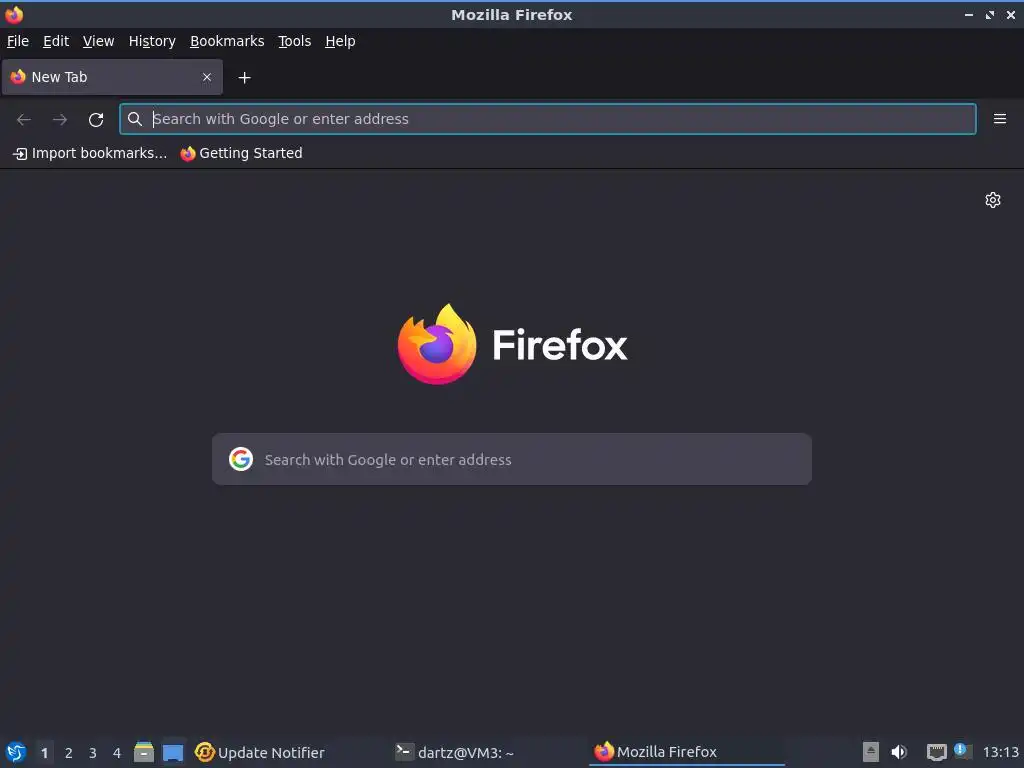The width and height of the screenshot is (1024, 768).
Task: Minimize the Firefox window
Action: point(969,14)
